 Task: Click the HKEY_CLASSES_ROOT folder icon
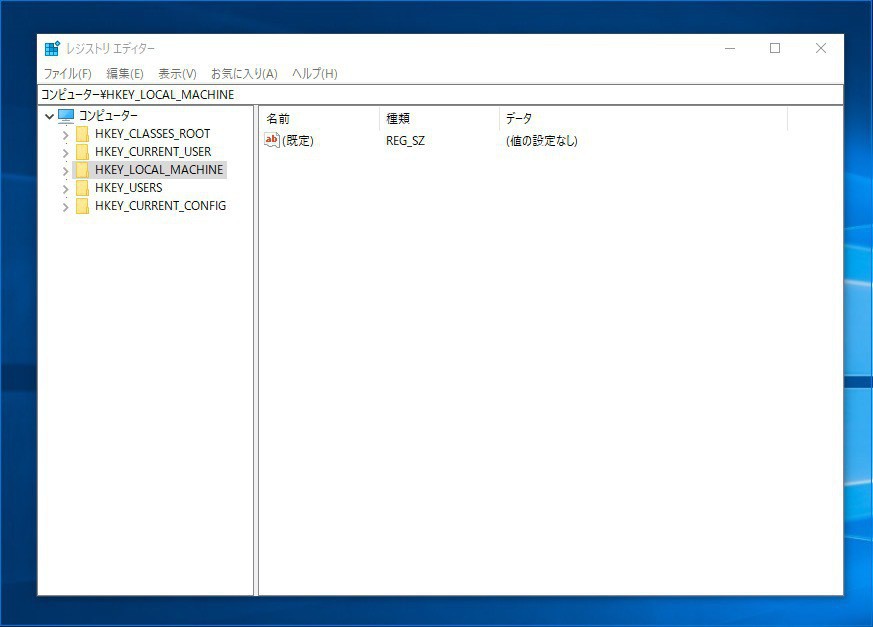coord(82,134)
